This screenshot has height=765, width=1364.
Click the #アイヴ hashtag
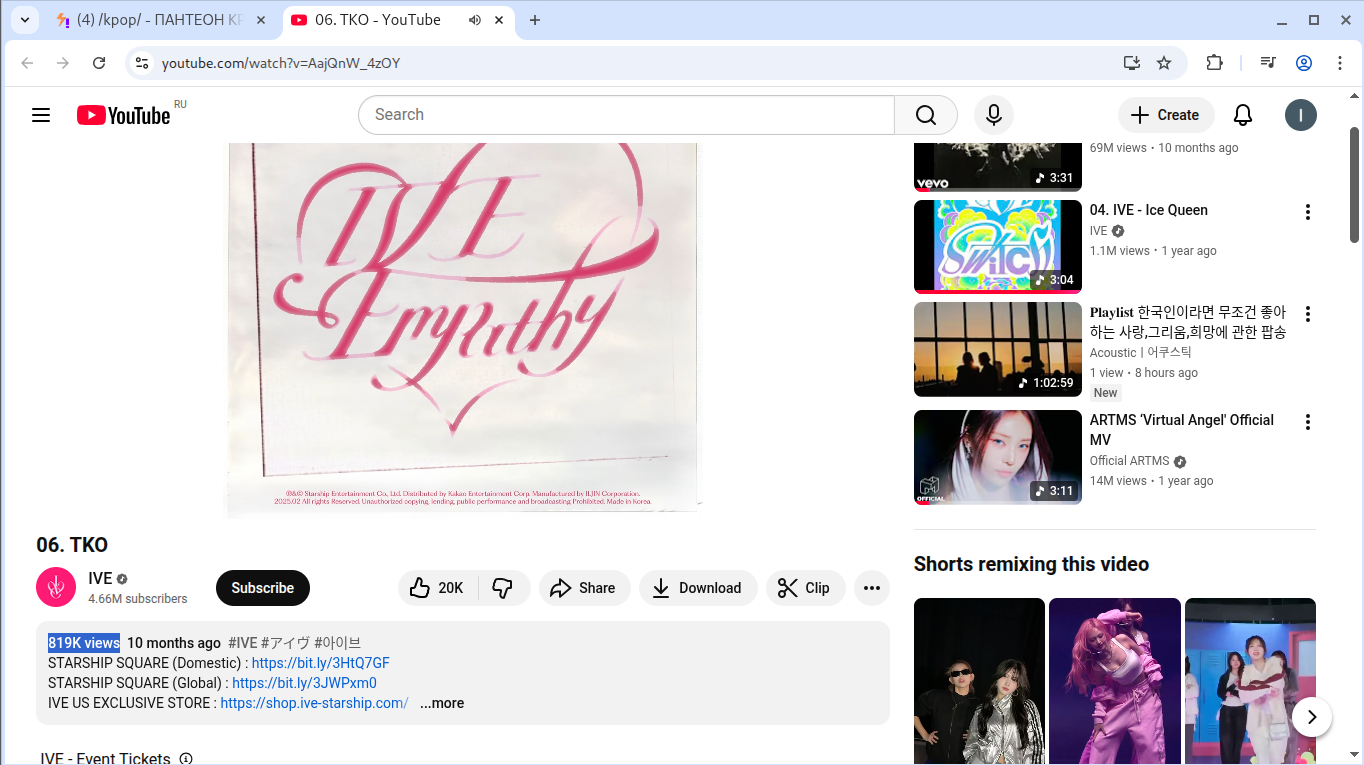point(285,643)
